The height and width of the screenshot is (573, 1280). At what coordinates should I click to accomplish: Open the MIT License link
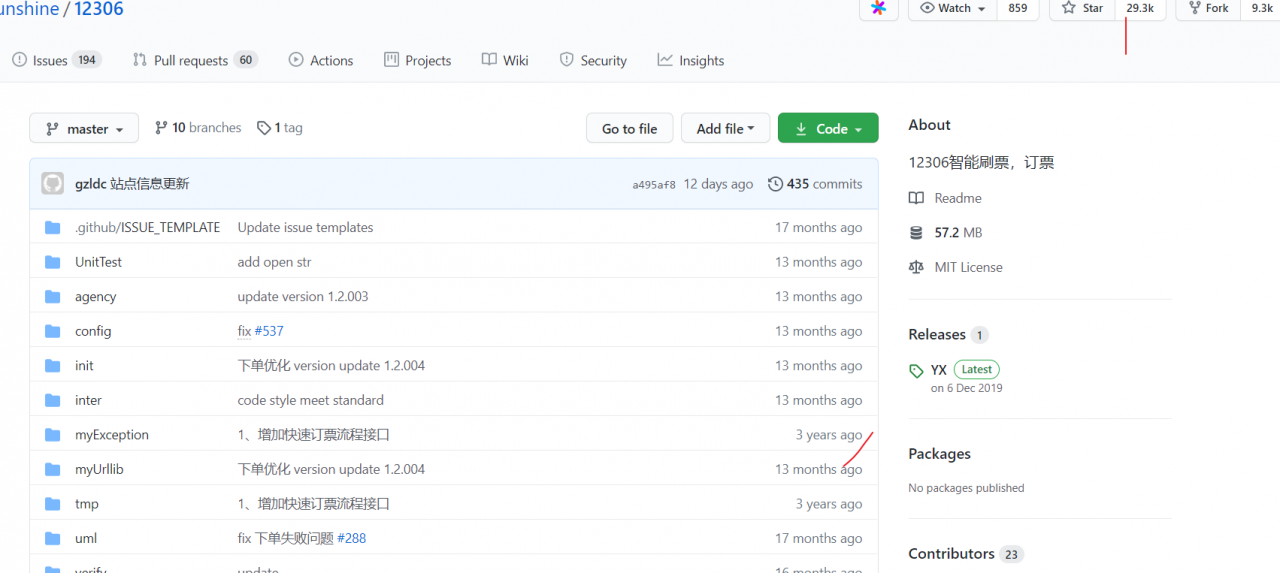tap(968, 267)
